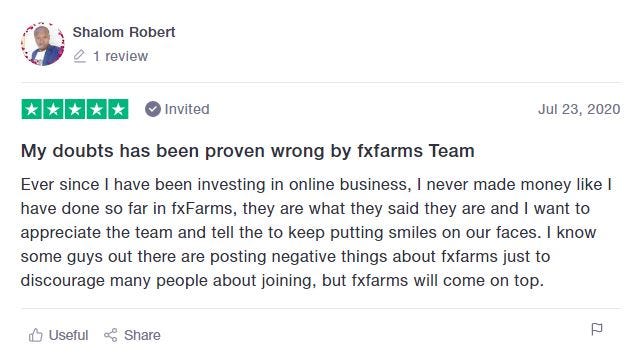This screenshot has width=644, height=364.
Task: Report the review with the flag icon
Action: tap(597, 329)
